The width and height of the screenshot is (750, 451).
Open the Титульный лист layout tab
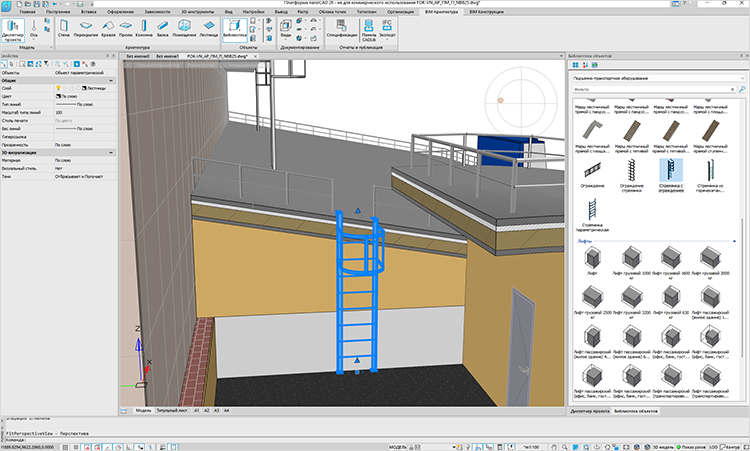pyautogui.click(x=173, y=411)
